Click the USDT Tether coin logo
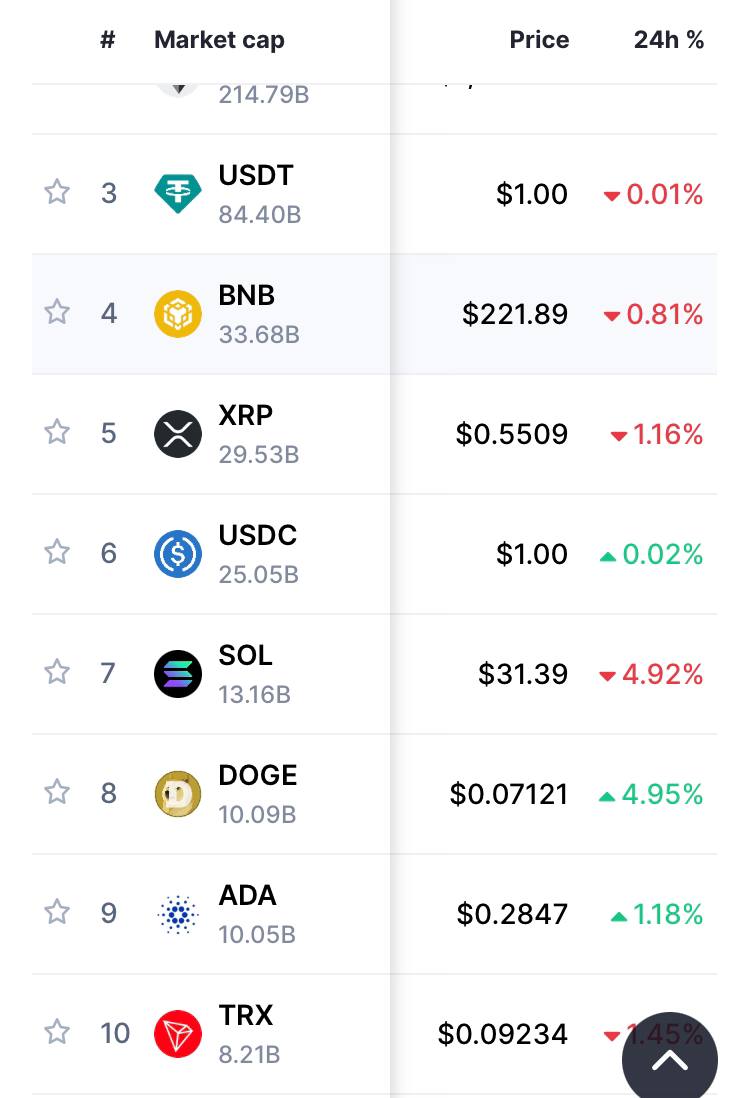 pos(178,193)
